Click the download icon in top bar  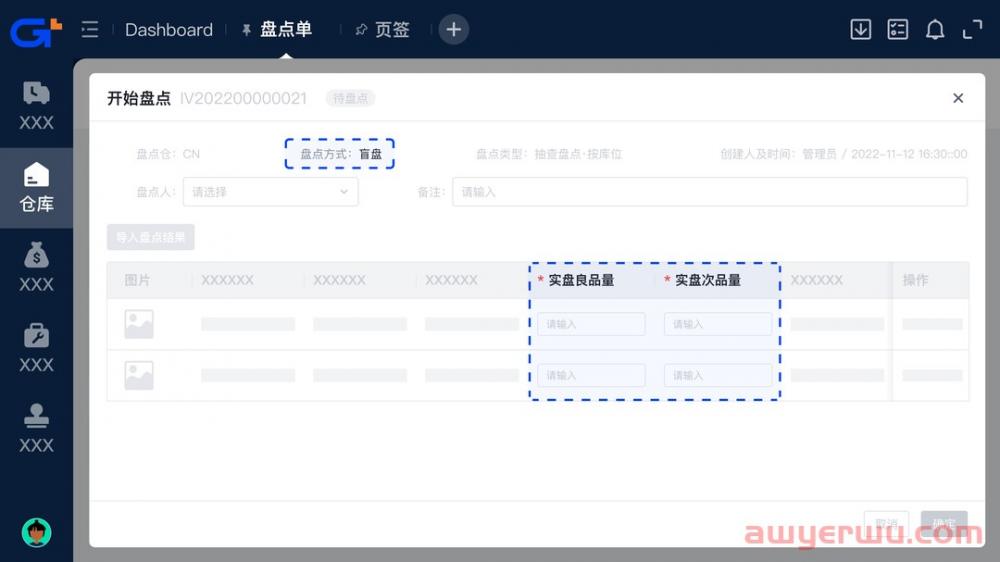[x=860, y=30]
